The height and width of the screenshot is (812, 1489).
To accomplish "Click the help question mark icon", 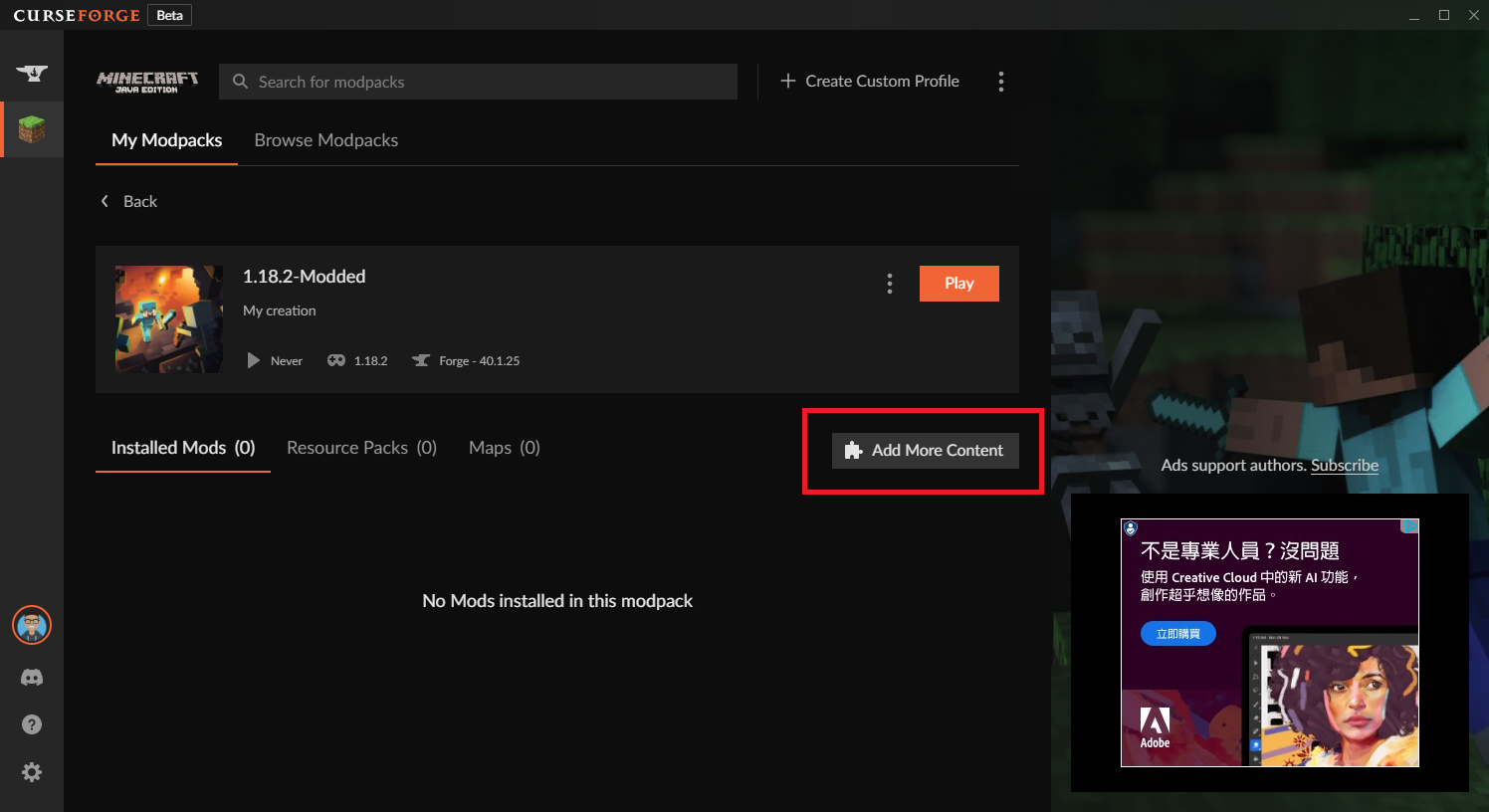I will 32,724.
